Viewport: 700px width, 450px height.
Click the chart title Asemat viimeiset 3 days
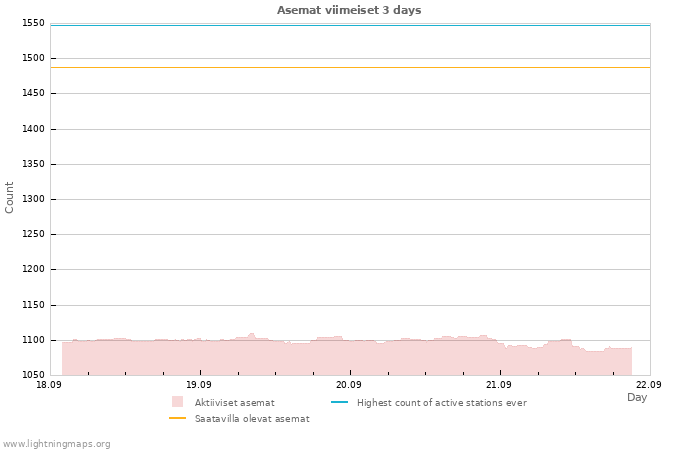[x=349, y=10]
